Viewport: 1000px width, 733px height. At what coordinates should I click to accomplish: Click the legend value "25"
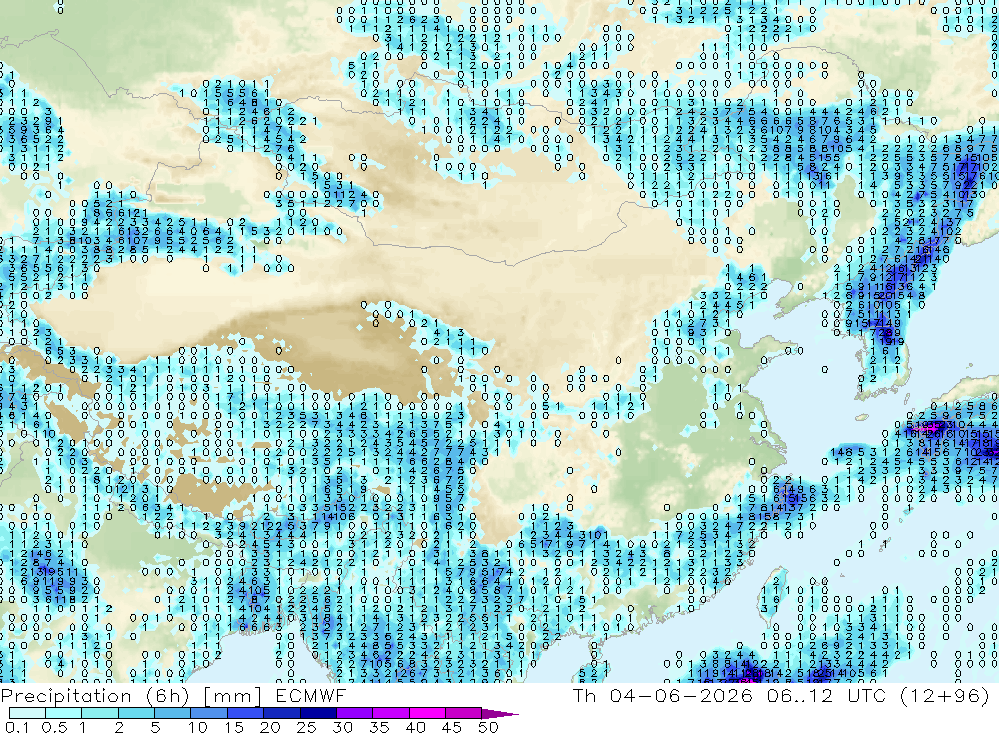pyautogui.click(x=306, y=727)
